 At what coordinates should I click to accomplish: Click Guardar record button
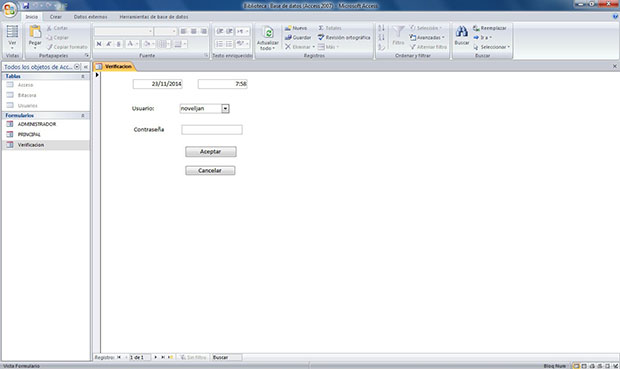(298, 38)
